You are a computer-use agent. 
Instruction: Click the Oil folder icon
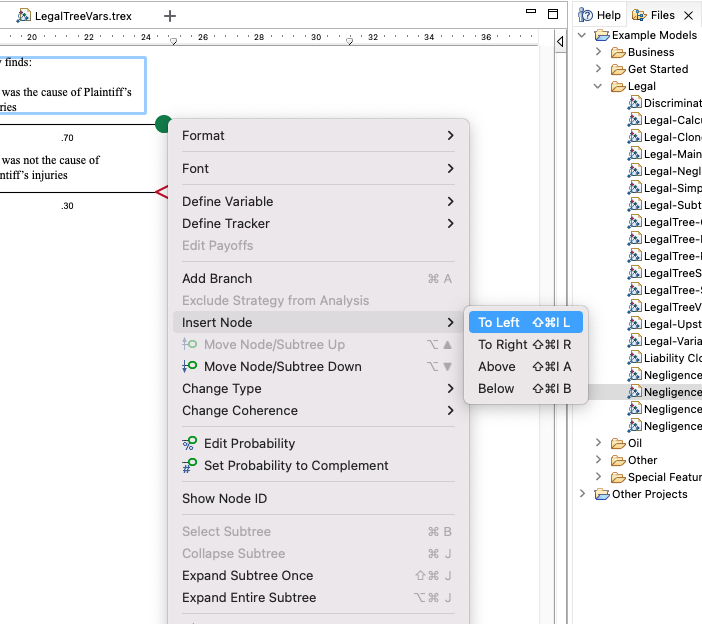coord(618,443)
